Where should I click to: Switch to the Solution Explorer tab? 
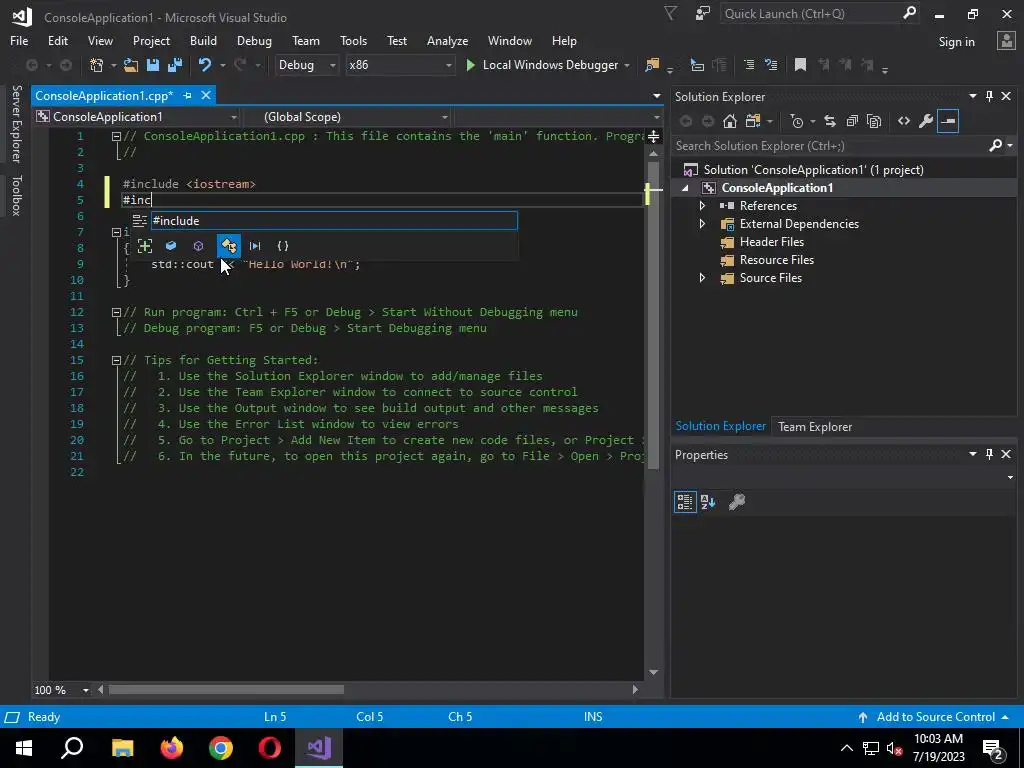click(x=720, y=426)
